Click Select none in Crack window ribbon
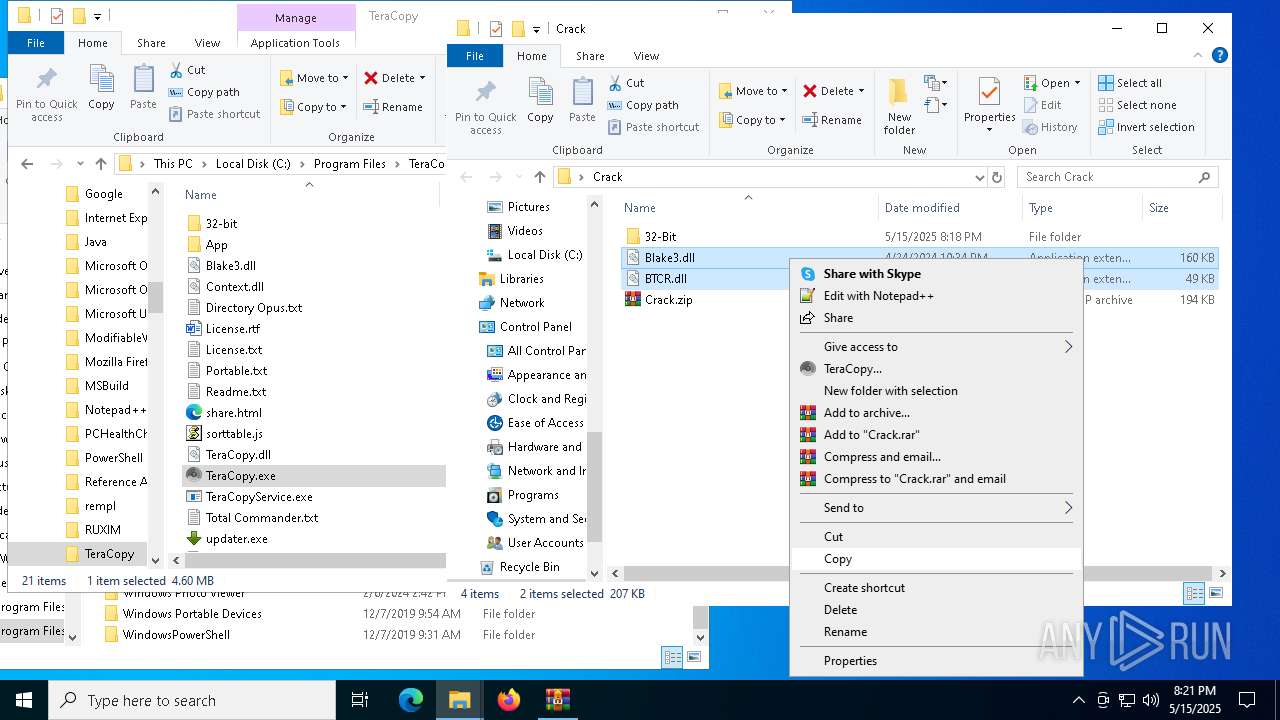1280x720 pixels. [x=1137, y=105]
